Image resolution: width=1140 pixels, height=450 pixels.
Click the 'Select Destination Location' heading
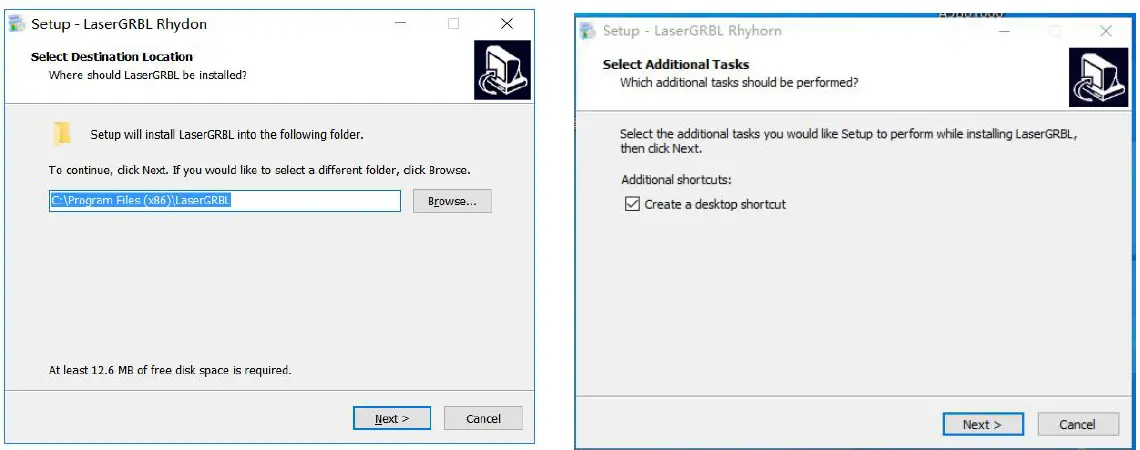point(112,57)
